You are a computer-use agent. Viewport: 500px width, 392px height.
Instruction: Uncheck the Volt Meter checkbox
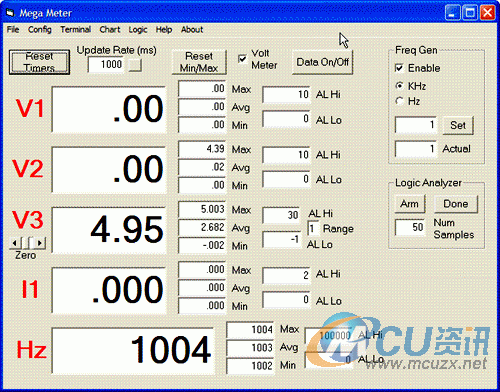[242, 59]
